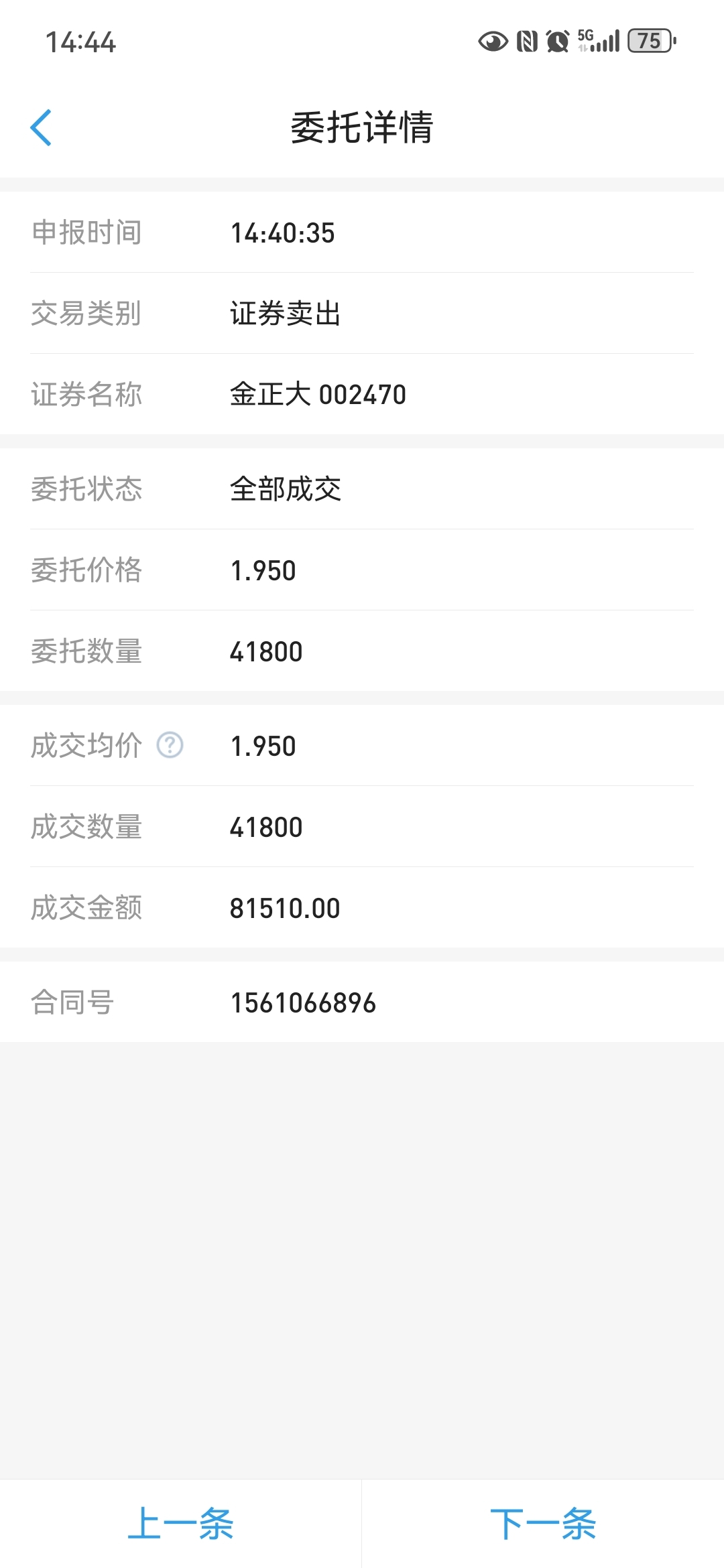This screenshot has width=724, height=1568.
Task: Tap the 委托详情 page title
Action: 362,127
